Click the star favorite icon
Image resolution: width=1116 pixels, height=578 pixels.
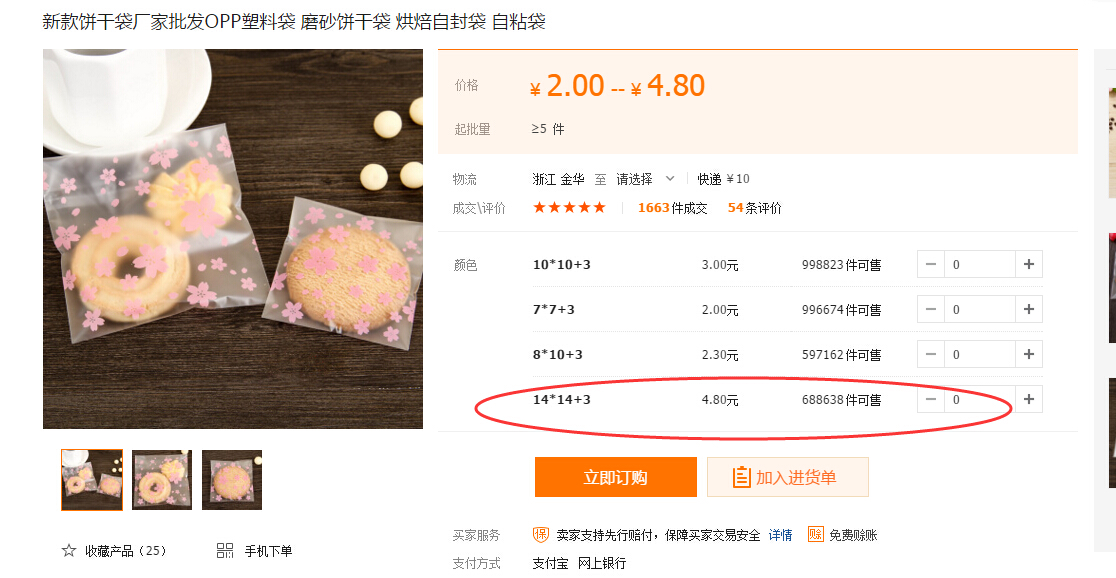(69, 551)
